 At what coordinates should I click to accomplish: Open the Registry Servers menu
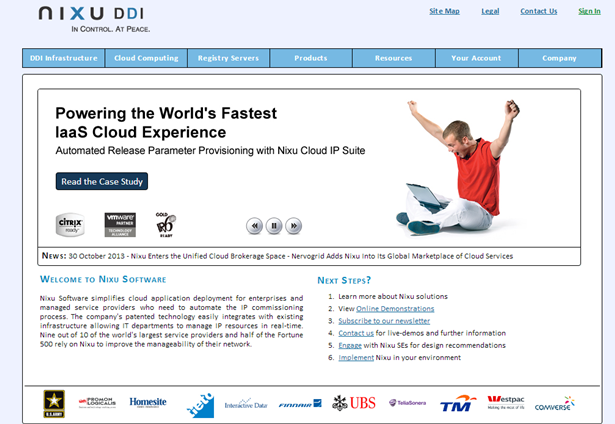click(x=228, y=58)
